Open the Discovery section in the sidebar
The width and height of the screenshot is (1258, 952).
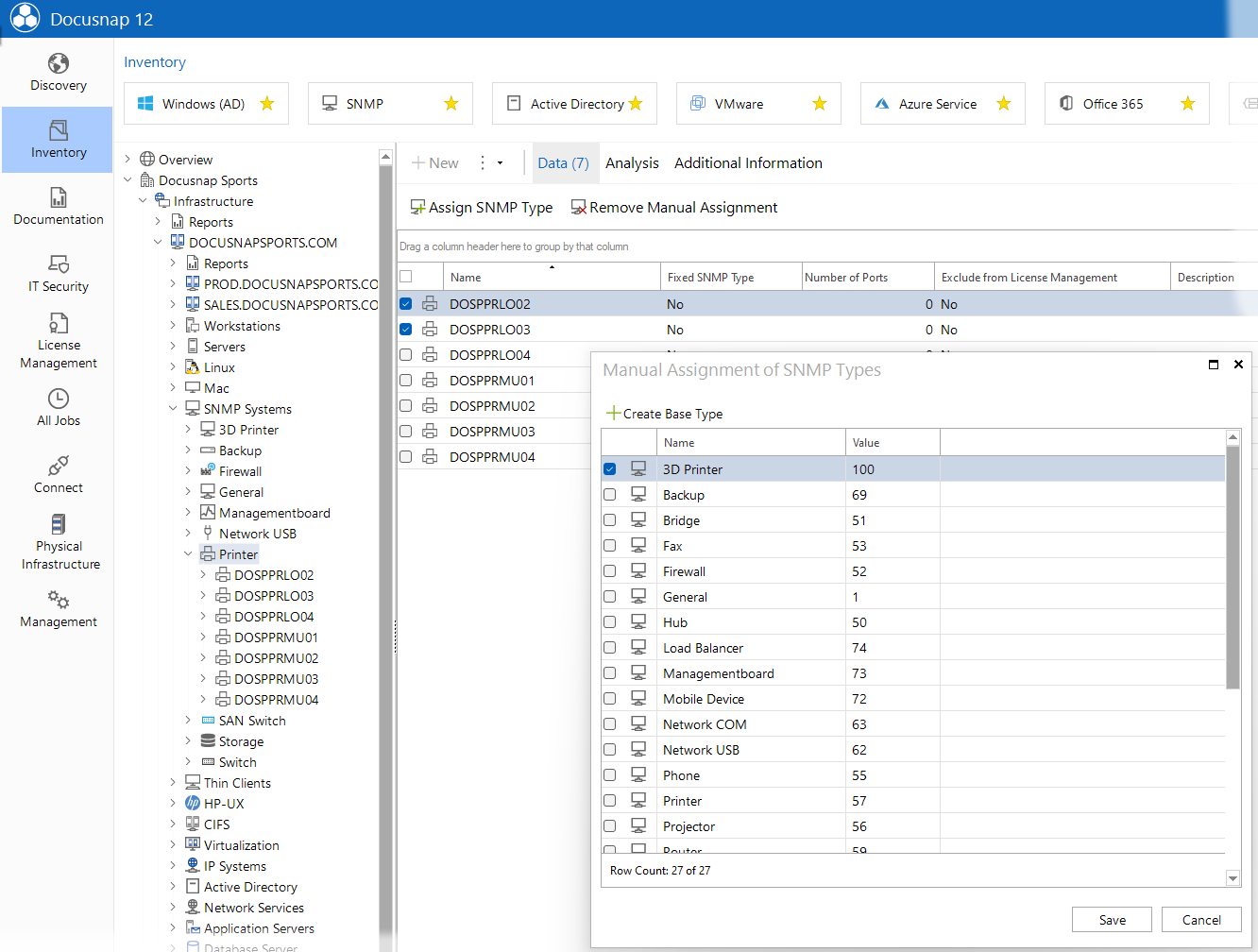tap(58, 73)
